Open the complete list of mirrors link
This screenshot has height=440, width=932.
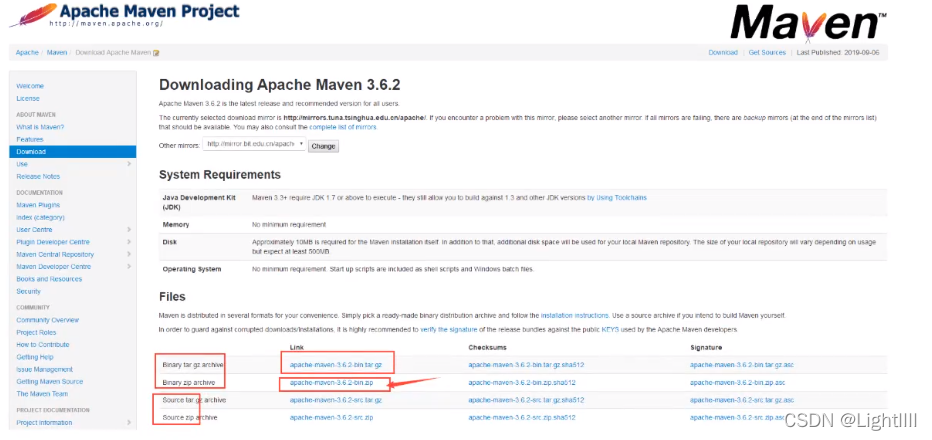coord(342,127)
